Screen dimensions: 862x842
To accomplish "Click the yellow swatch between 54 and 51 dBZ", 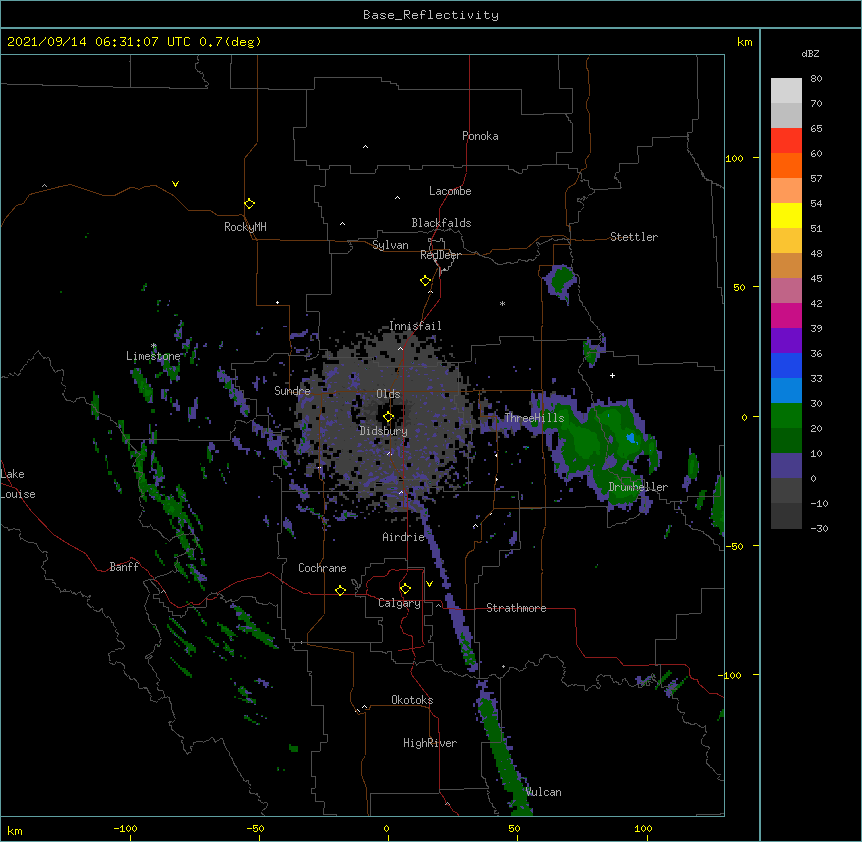I will pyautogui.click(x=786, y=215).
